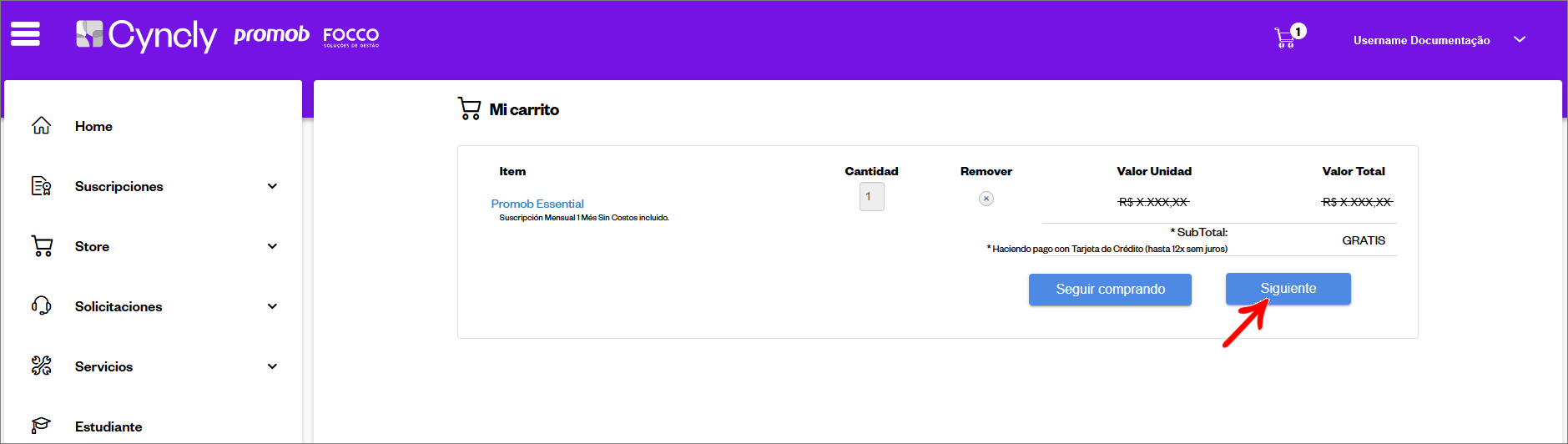Screen dimensions: 1568x444
Task: Click the Item column header
Action: tap(512, 171)
